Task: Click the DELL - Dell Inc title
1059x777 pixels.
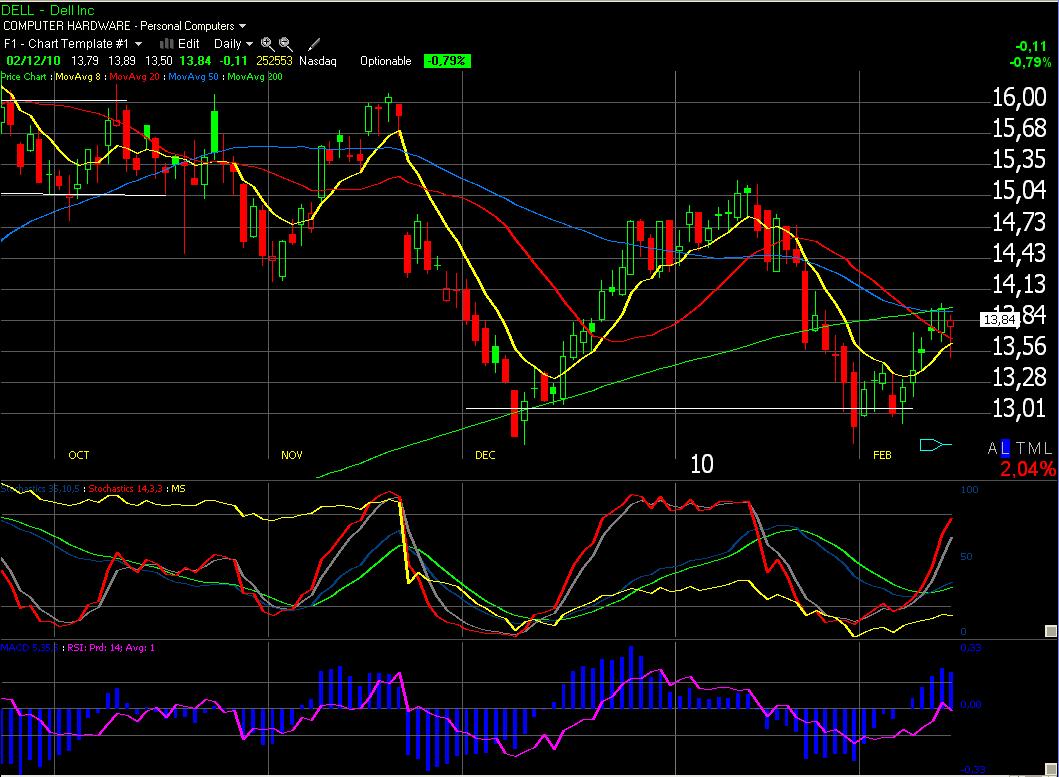Action: pyautogui.click(x=47, y=9)
